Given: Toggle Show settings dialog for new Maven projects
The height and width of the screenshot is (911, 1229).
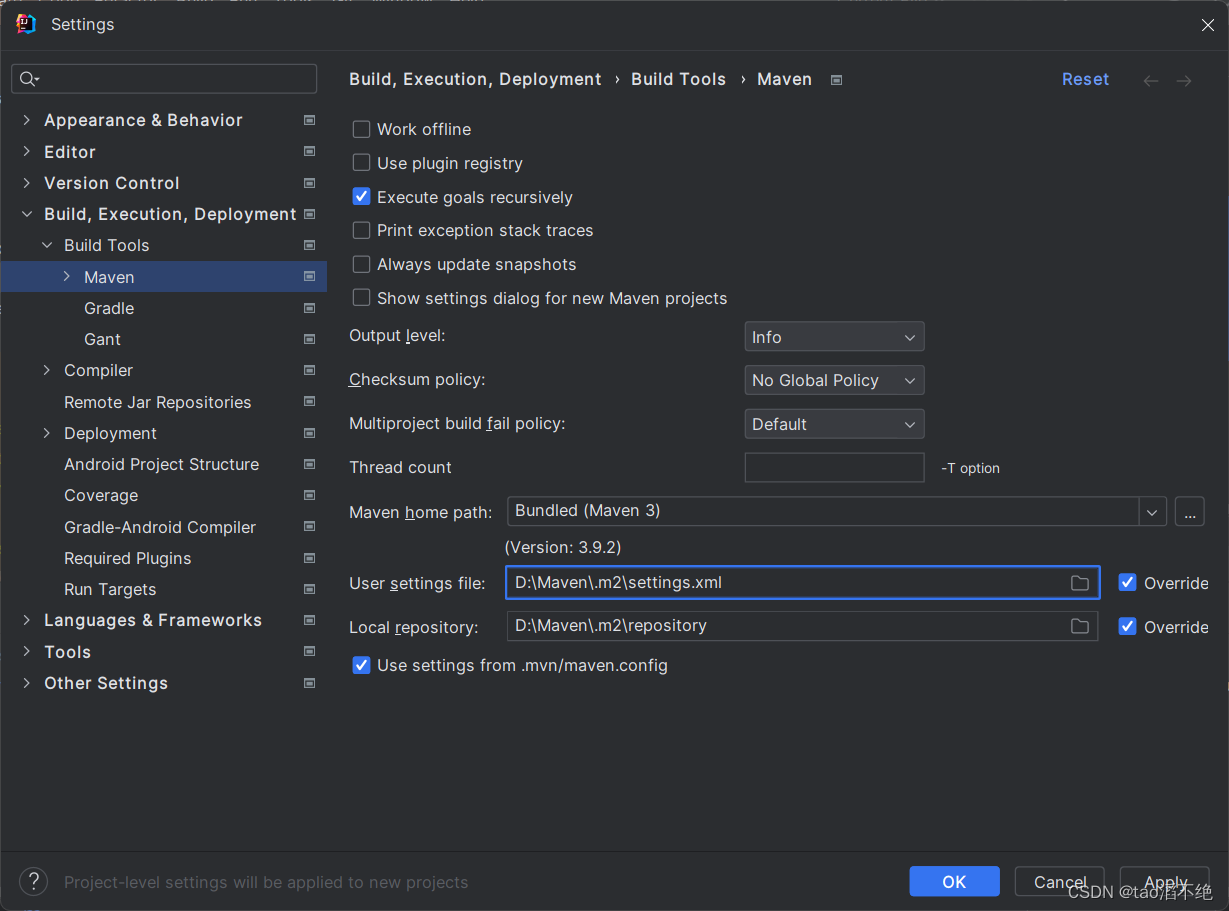Looking at the screenshot, I should coord(361,298).
